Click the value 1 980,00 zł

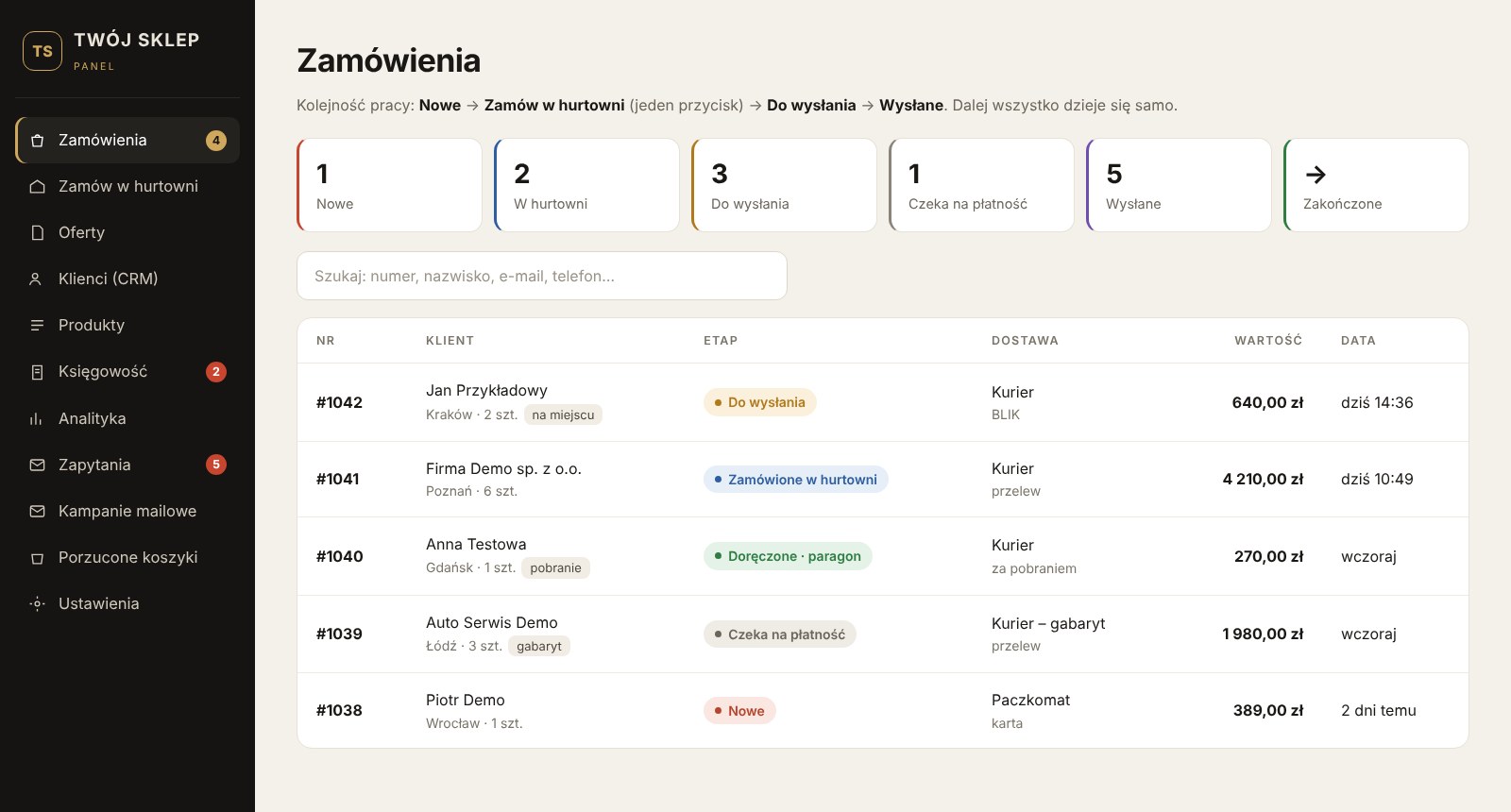tap(1263, 634)
